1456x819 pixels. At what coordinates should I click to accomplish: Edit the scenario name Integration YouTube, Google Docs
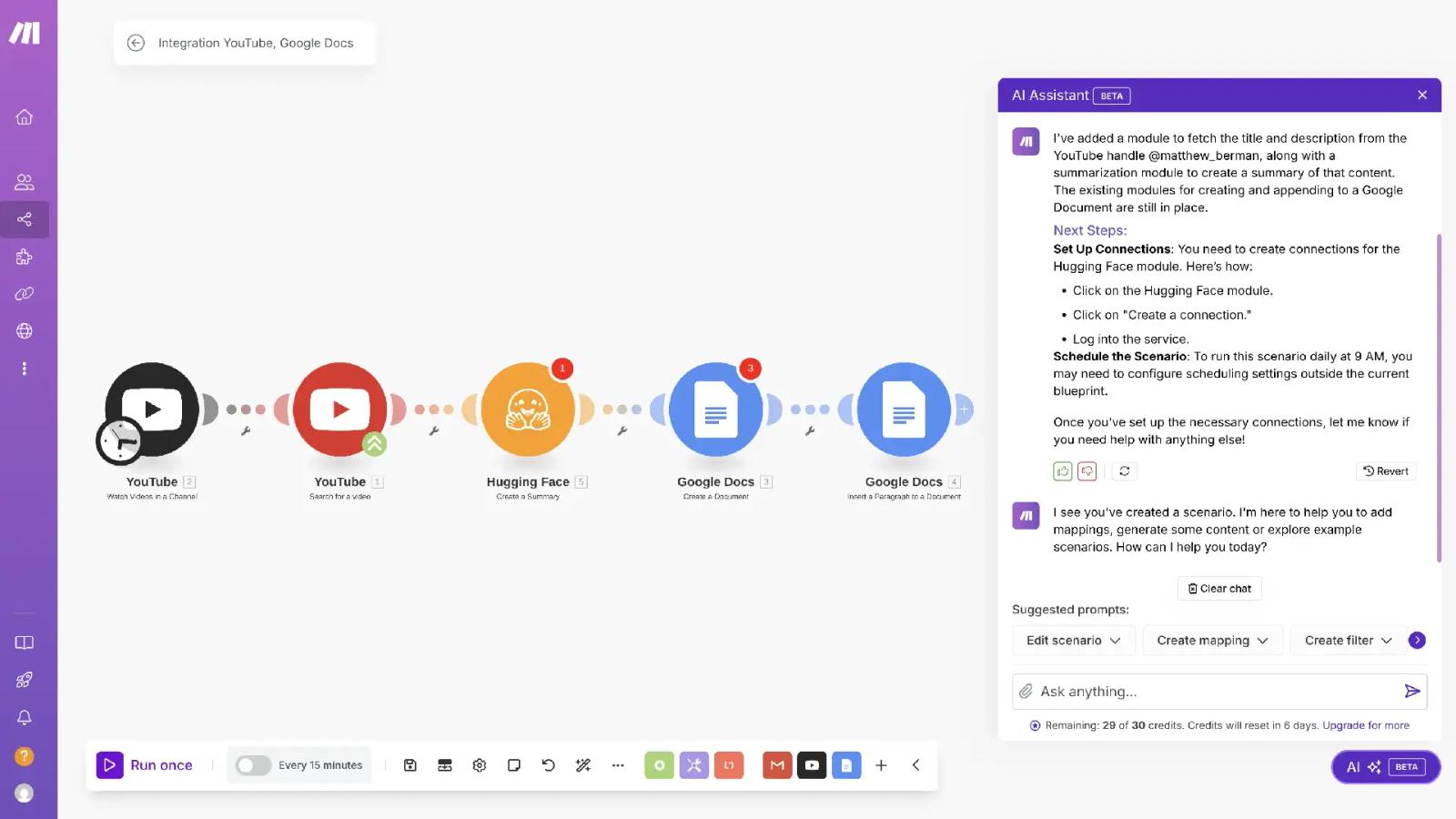(x=256, y=43)
